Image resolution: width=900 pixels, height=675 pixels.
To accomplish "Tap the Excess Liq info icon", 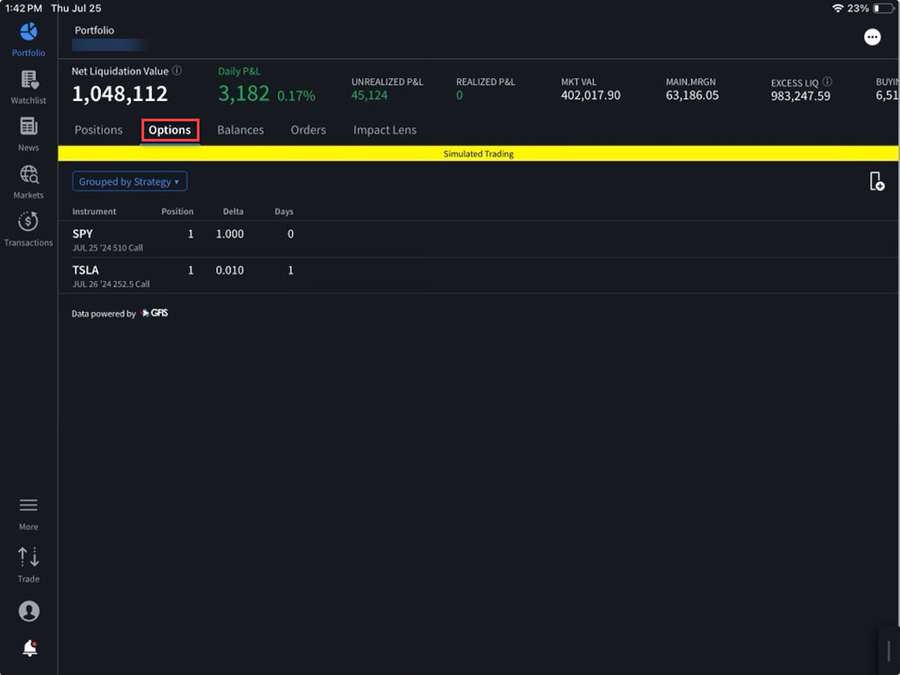I will pos(828,82).
